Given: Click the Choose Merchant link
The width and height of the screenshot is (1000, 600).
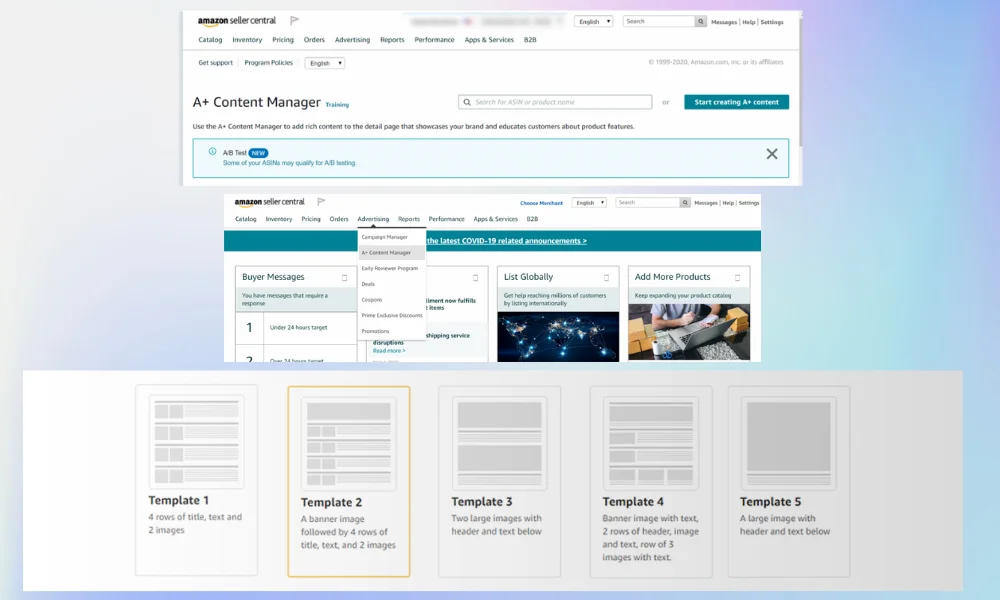Looking at the screenshot, I should [x=541, y=203].
